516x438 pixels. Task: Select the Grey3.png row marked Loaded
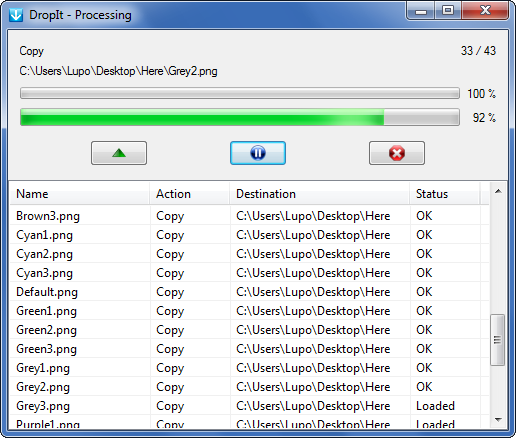click(x=249, y=406)
